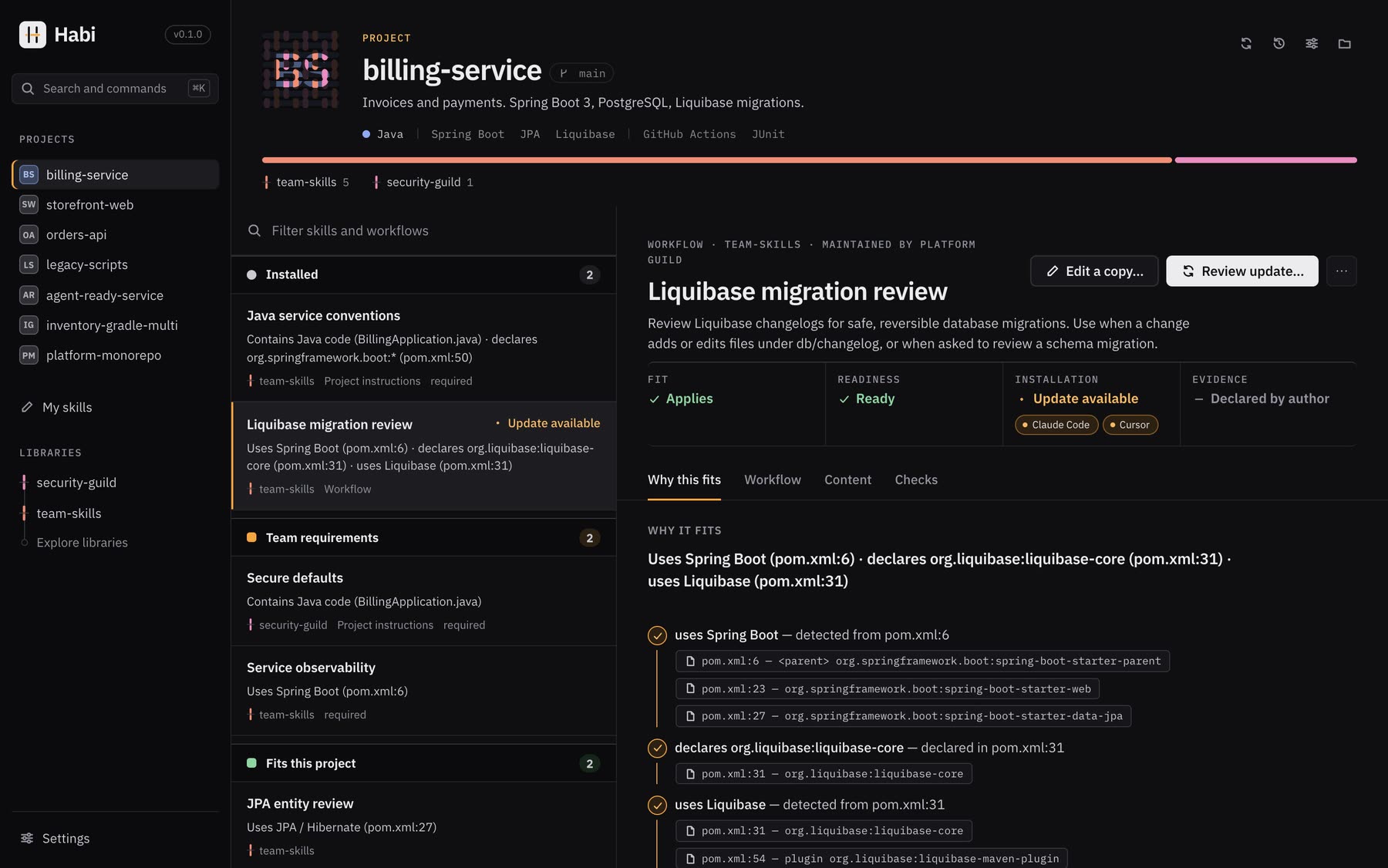Click the check icon next to uses Spring Boot
This screenshot has width=1388, height=868.
(657, 635)
